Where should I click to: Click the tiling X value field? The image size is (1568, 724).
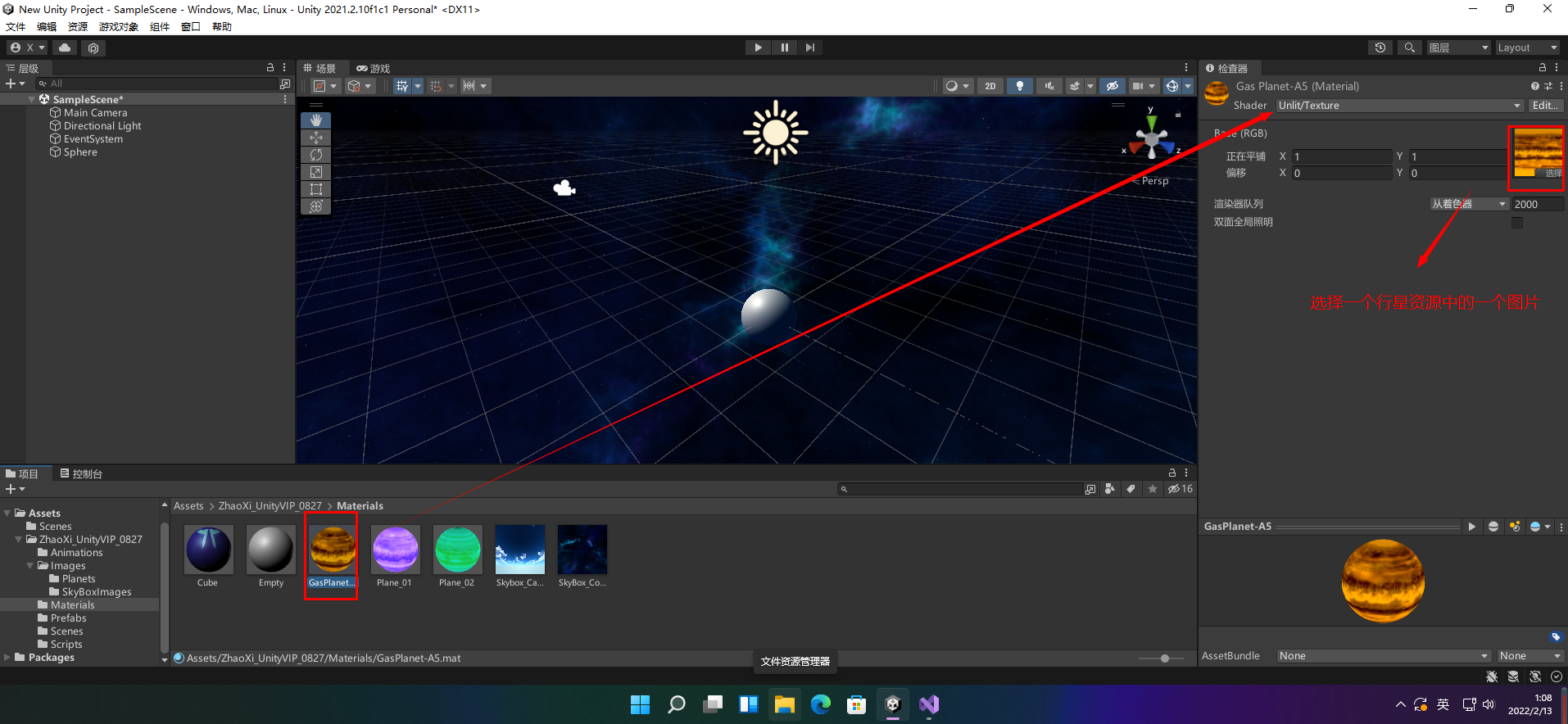1341,156
